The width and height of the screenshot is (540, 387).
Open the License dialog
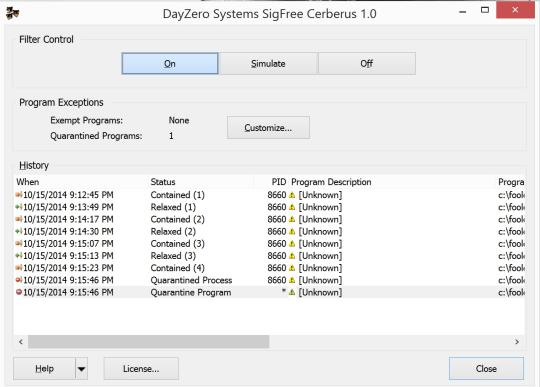(141, 369)
